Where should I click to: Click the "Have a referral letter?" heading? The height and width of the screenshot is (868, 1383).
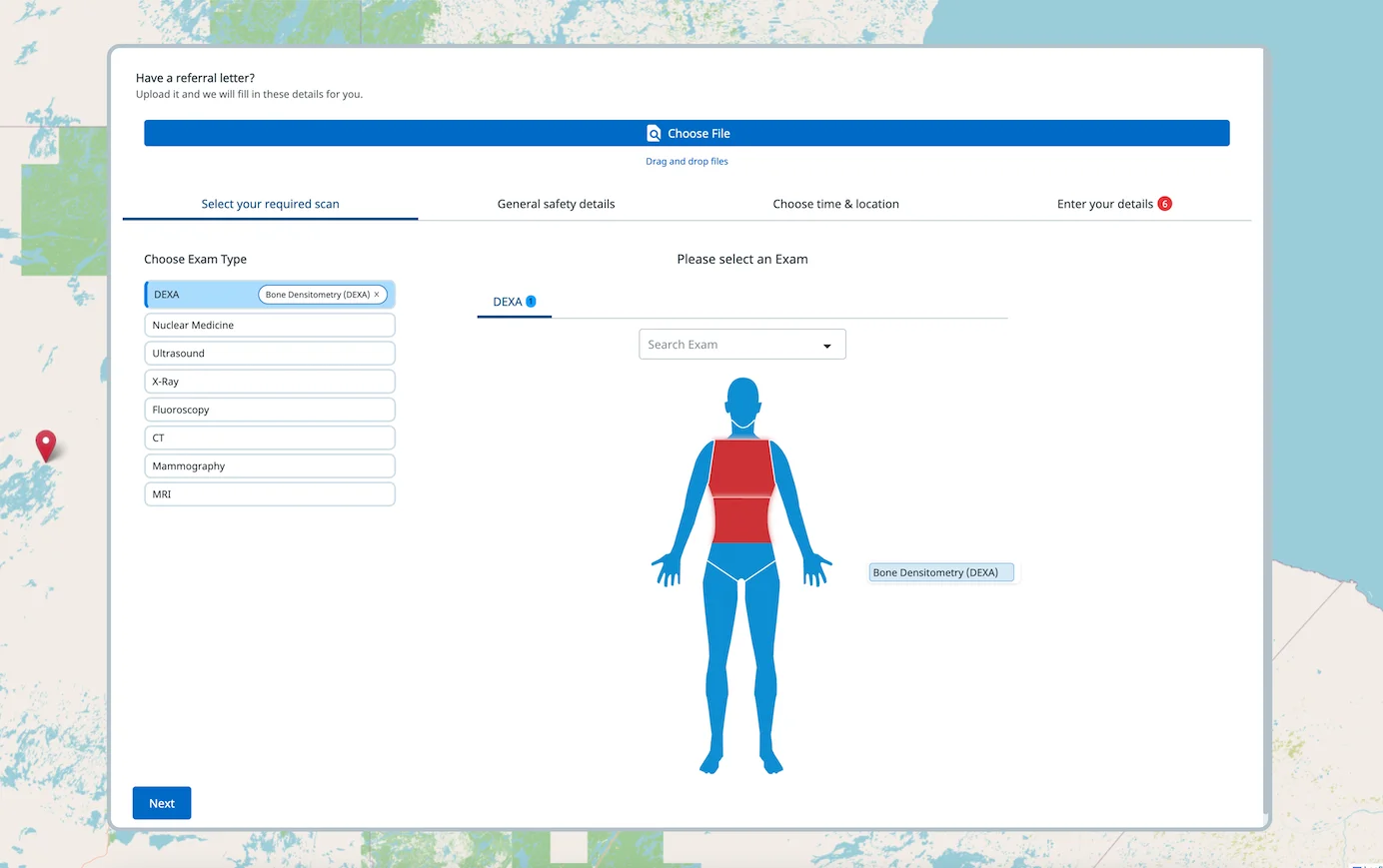195,78
